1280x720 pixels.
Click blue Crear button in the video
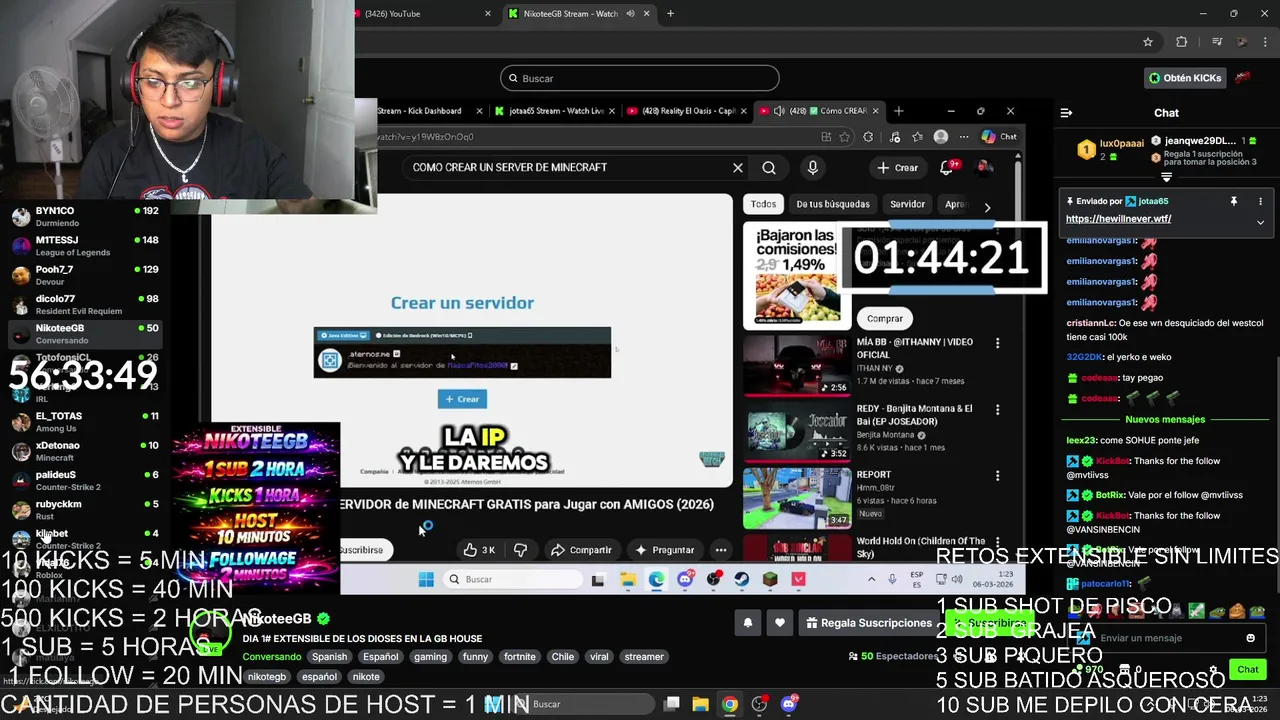point(462,399)
